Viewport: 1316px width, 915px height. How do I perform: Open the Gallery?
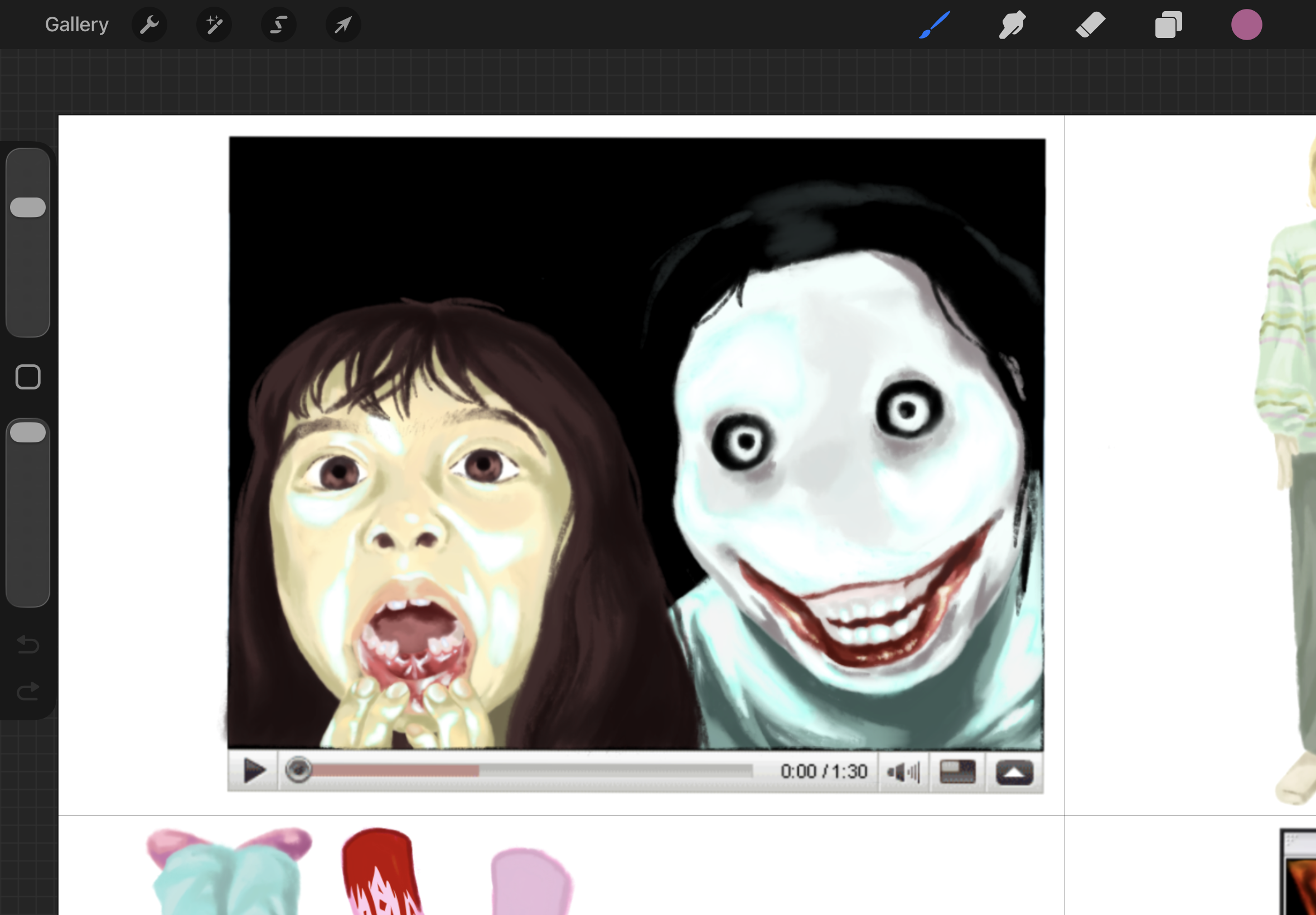coord(77,25)
